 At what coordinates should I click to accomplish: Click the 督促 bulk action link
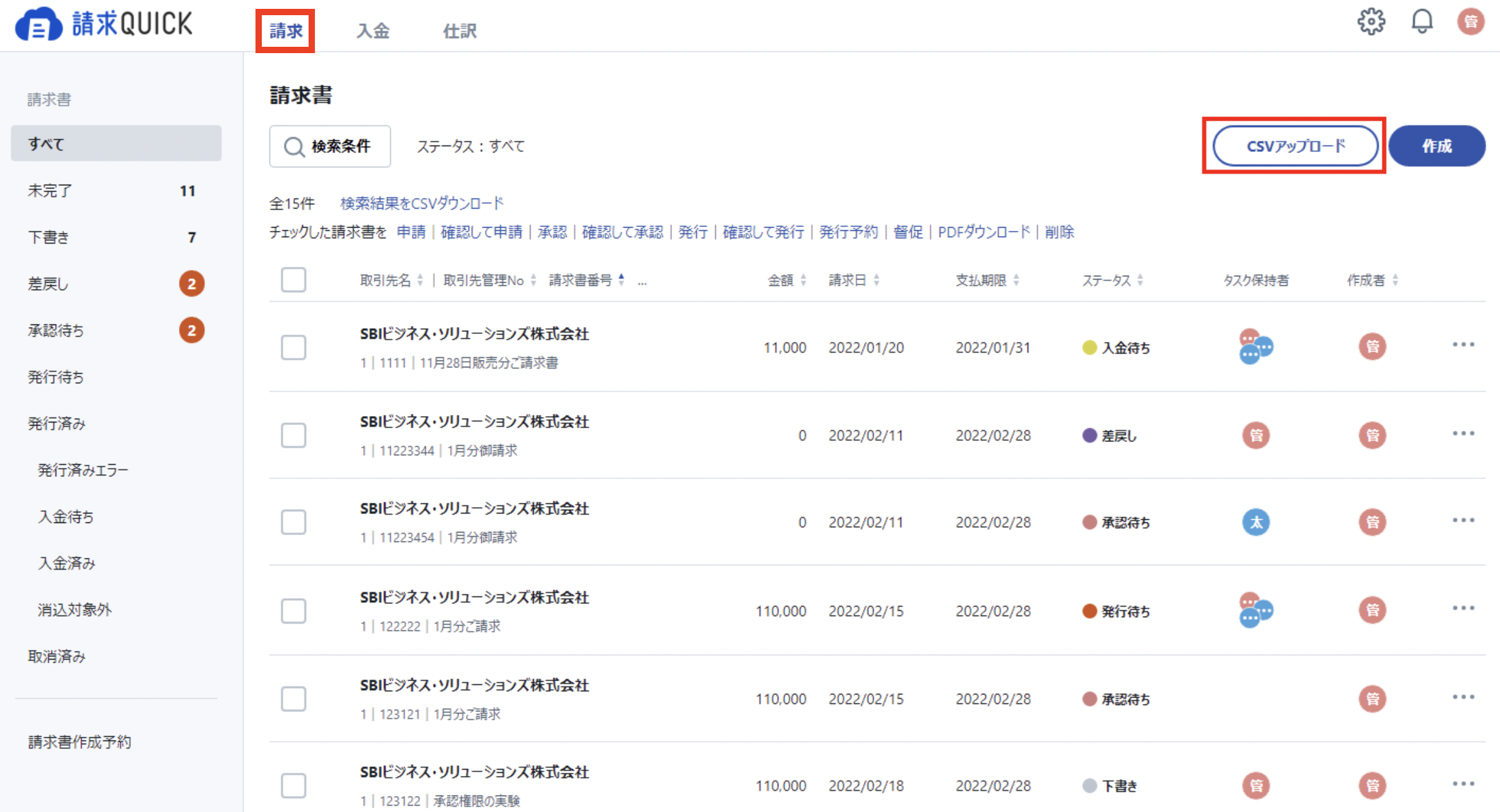908,232
